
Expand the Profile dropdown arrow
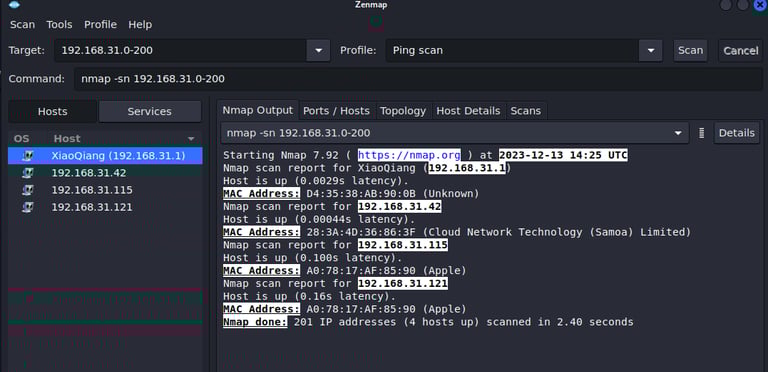(651, 50)
